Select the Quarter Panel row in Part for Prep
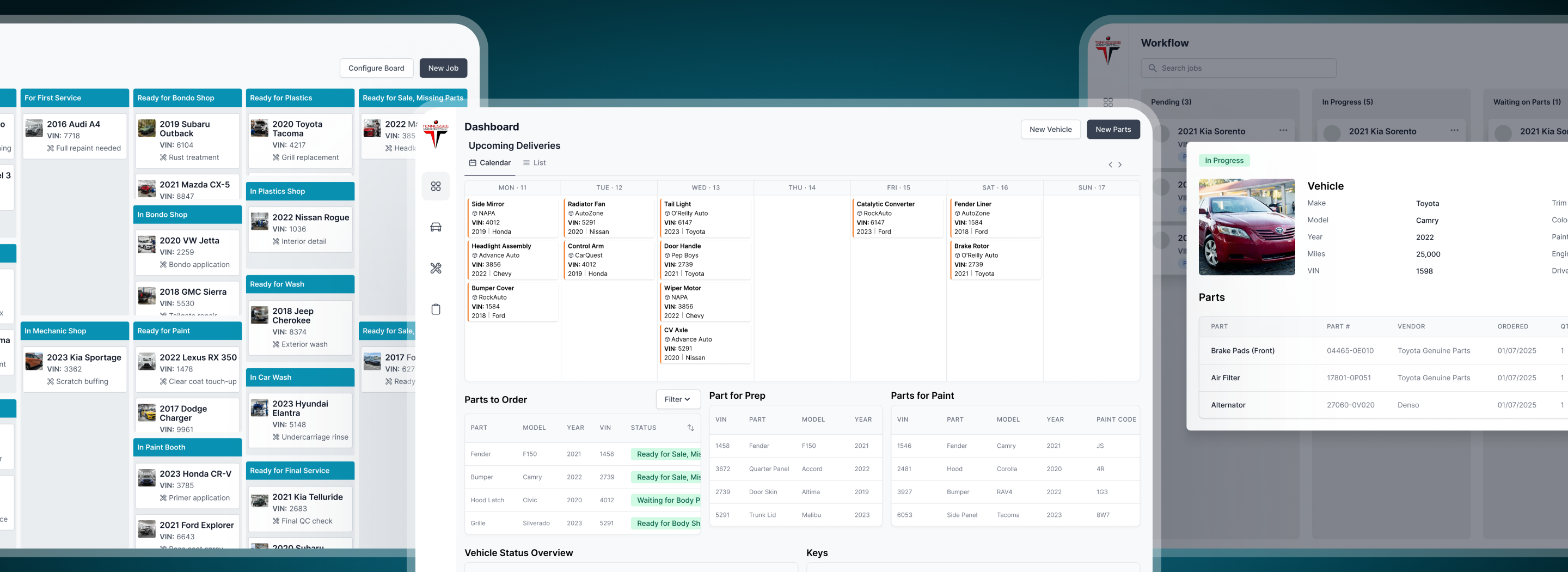The image size is (1568, 572). [x=795, y=469]
